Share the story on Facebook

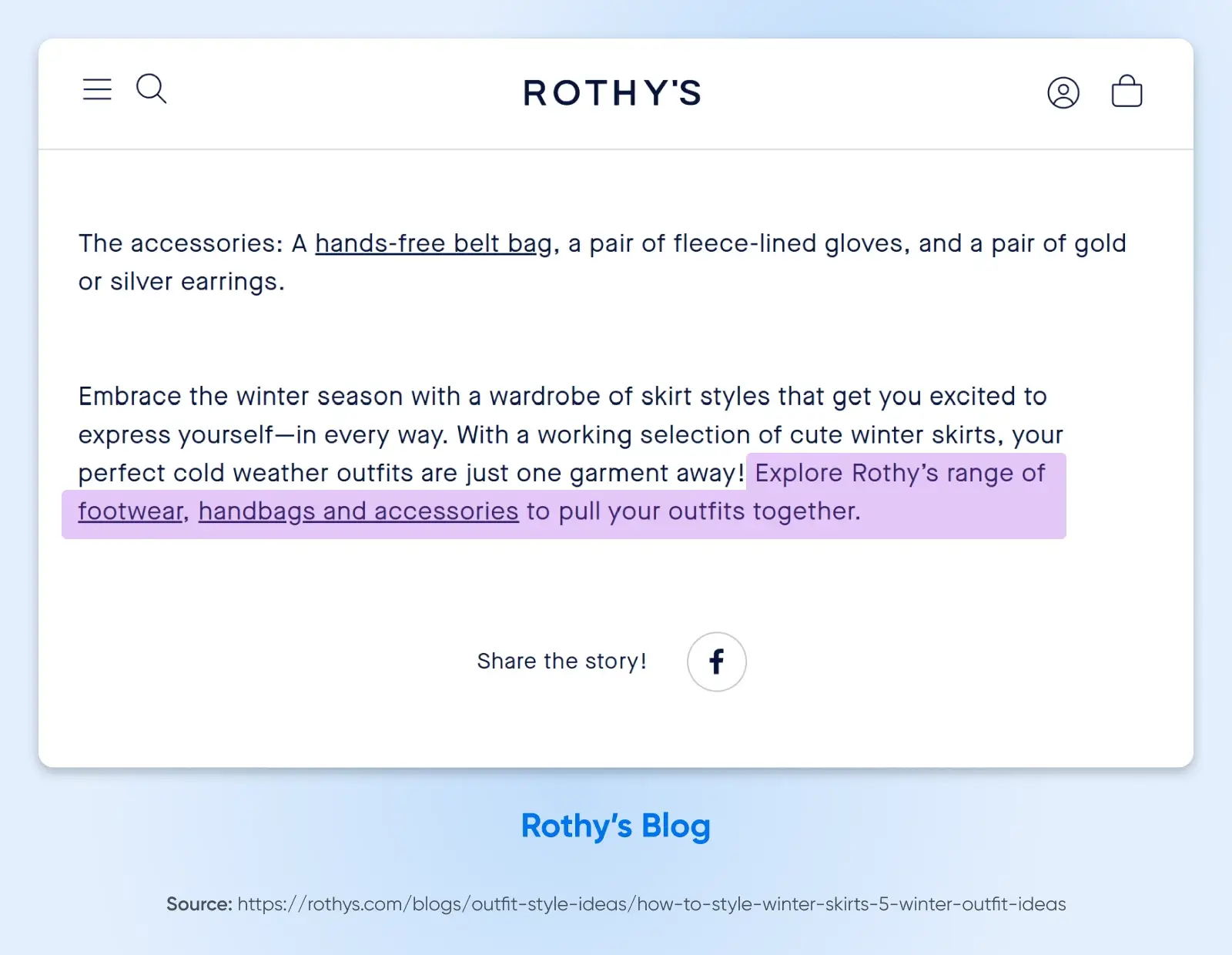click(717, 662)
